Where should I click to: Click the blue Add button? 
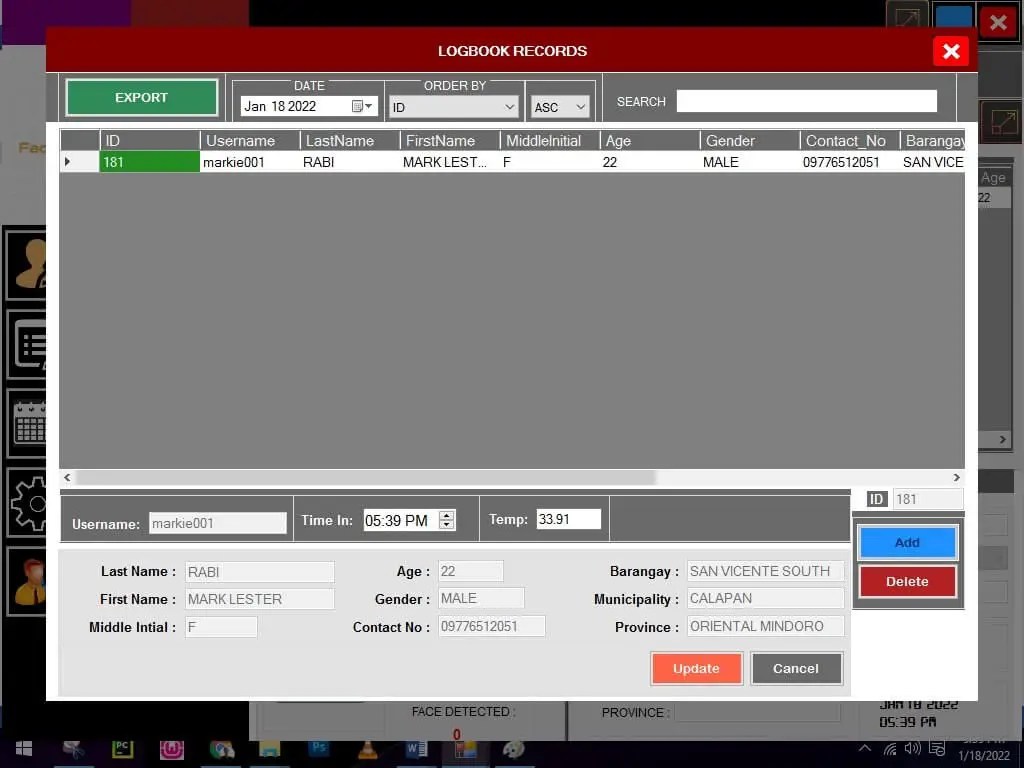[x=907, y=543]
